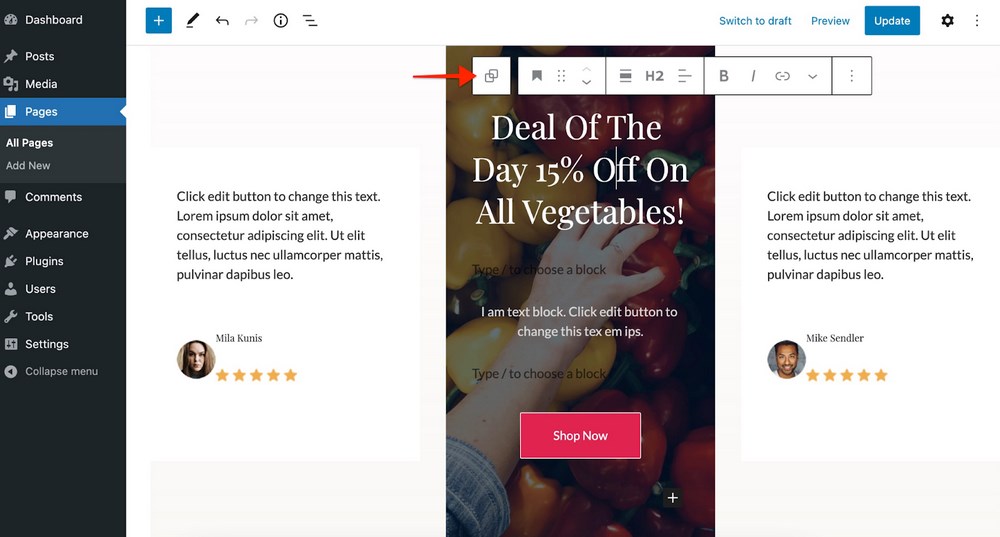Toggle italic formatting

pos(753,76)
